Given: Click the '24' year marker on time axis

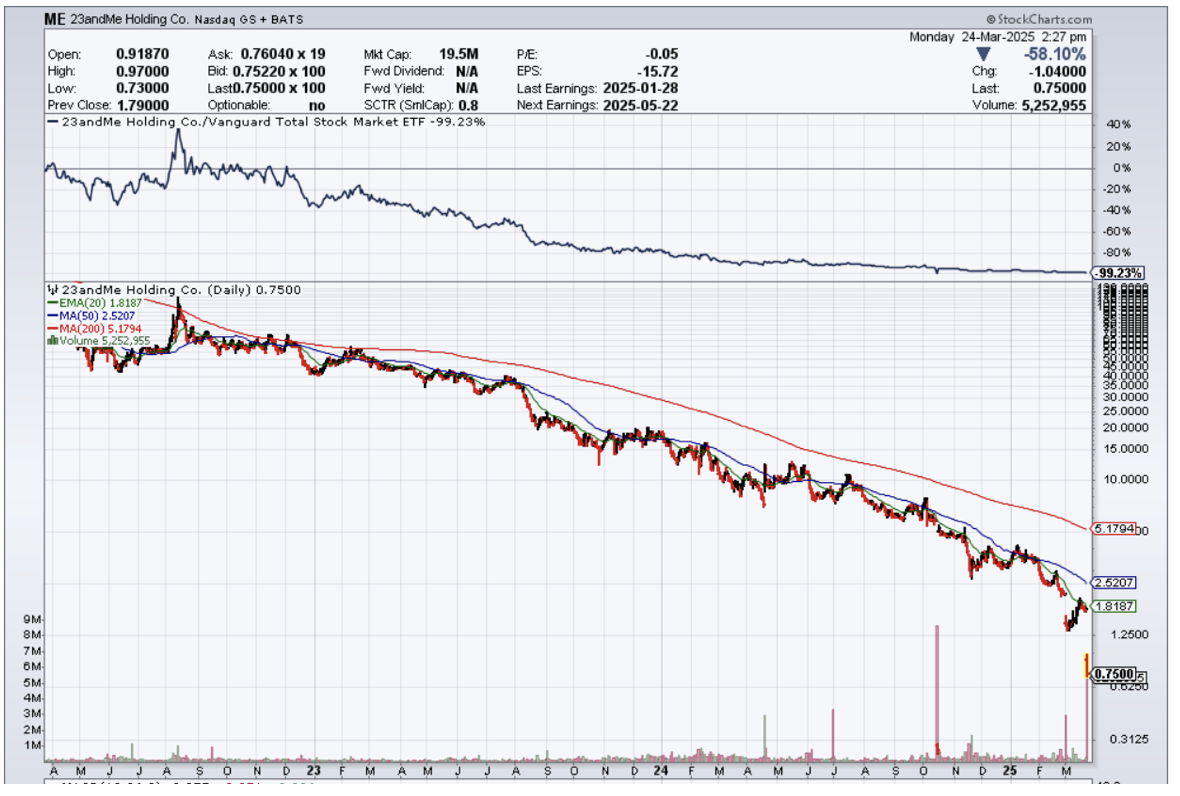Looking at the screenshot, I should pyautogui.click(x=662, y=771).
